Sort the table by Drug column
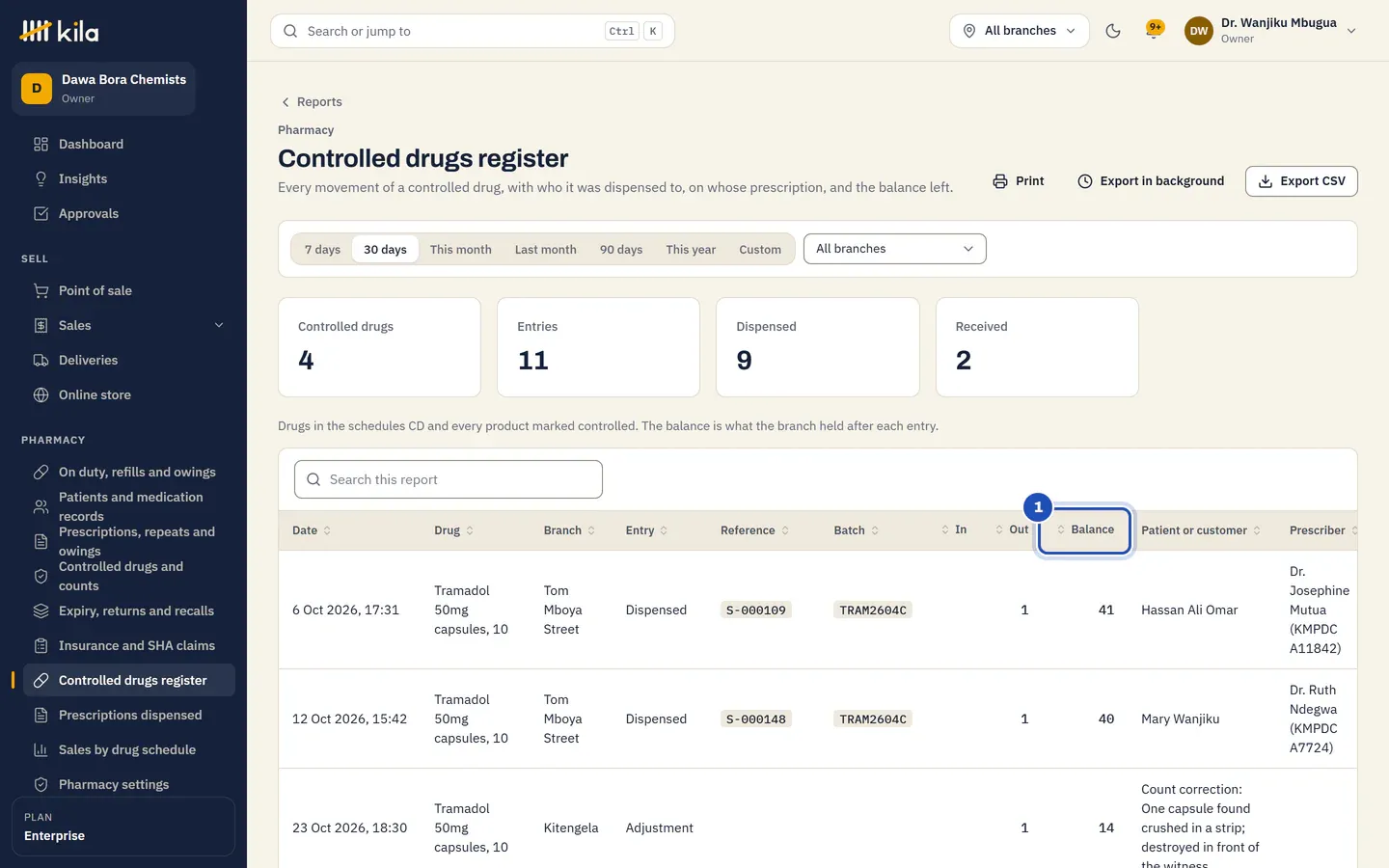This screenshot has width=1389, height=868. click(x=453, y=530)
